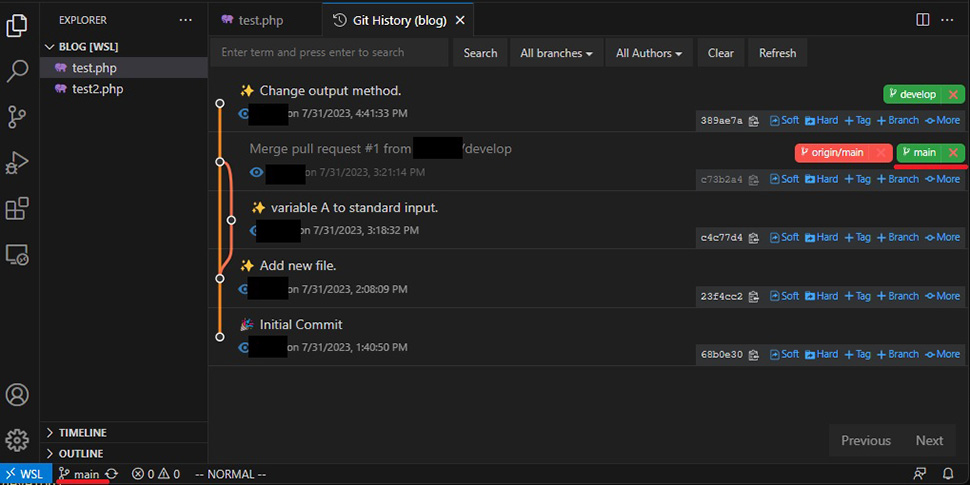Screen dimensions: 970x485
Task: Hard reset to commit 68b0e30
Action: point(822,354)
